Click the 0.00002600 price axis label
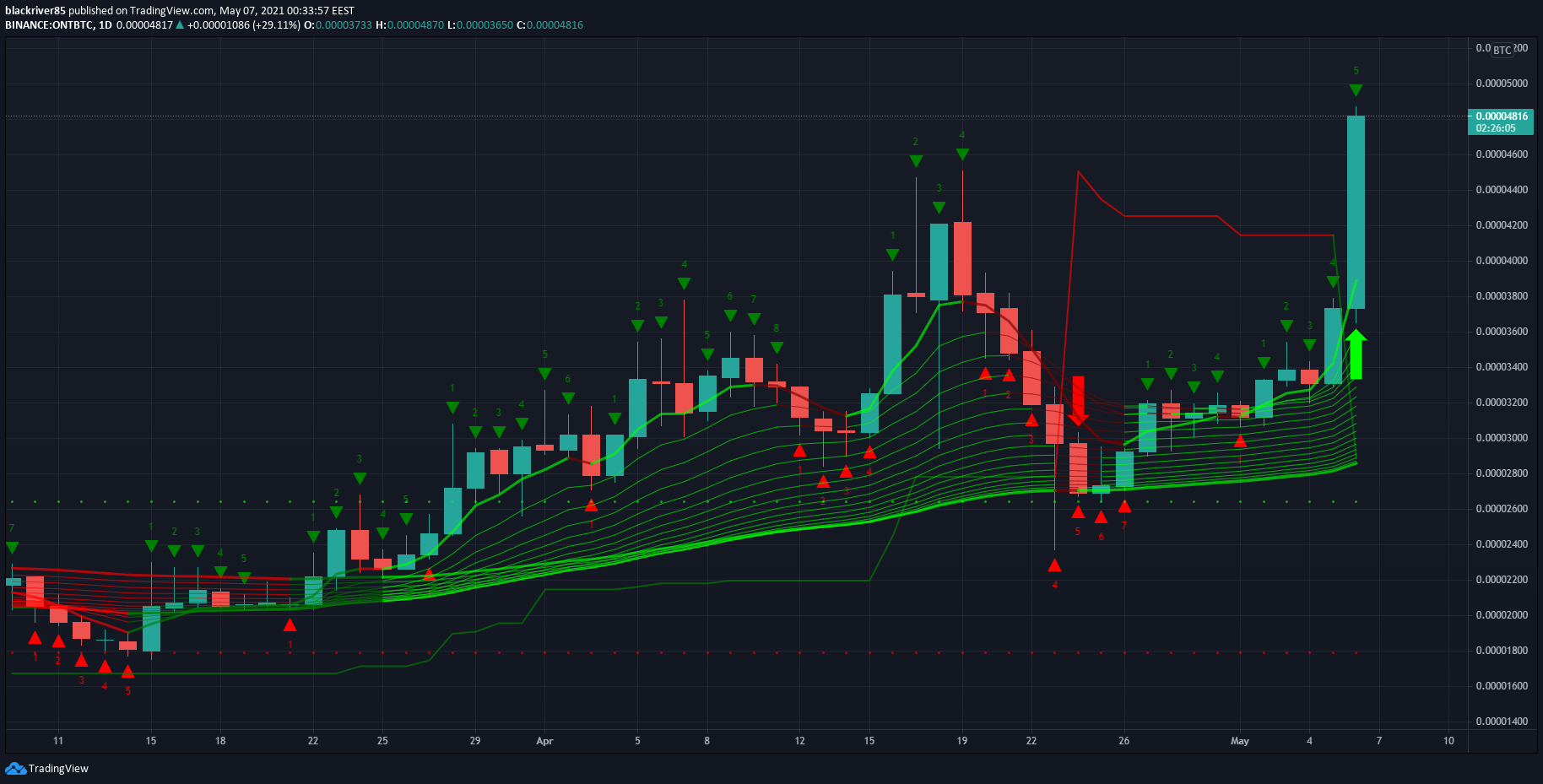Image resolution: width=1543 pixels, height=784 pixels. click(x=1502, y=509)
